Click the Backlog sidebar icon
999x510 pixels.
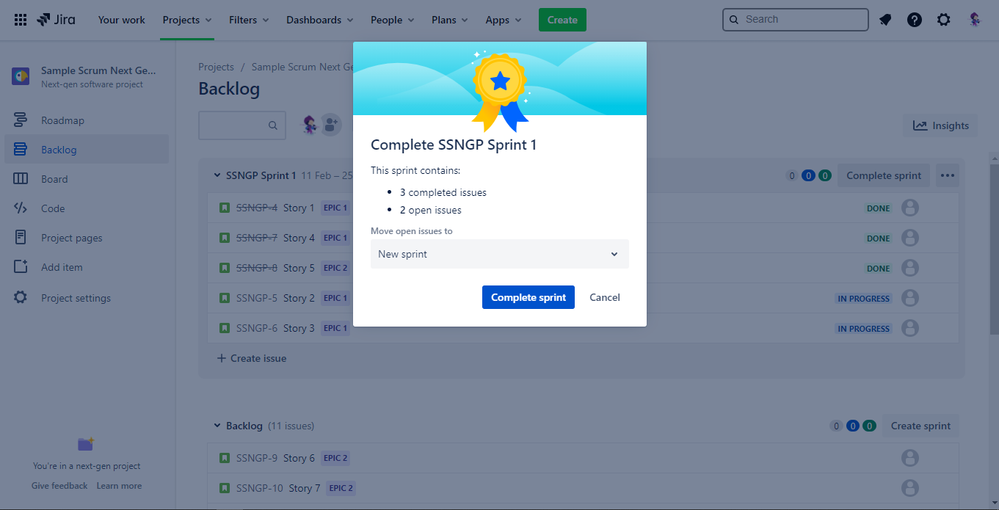pyautogui.click(x=20, y=150)
